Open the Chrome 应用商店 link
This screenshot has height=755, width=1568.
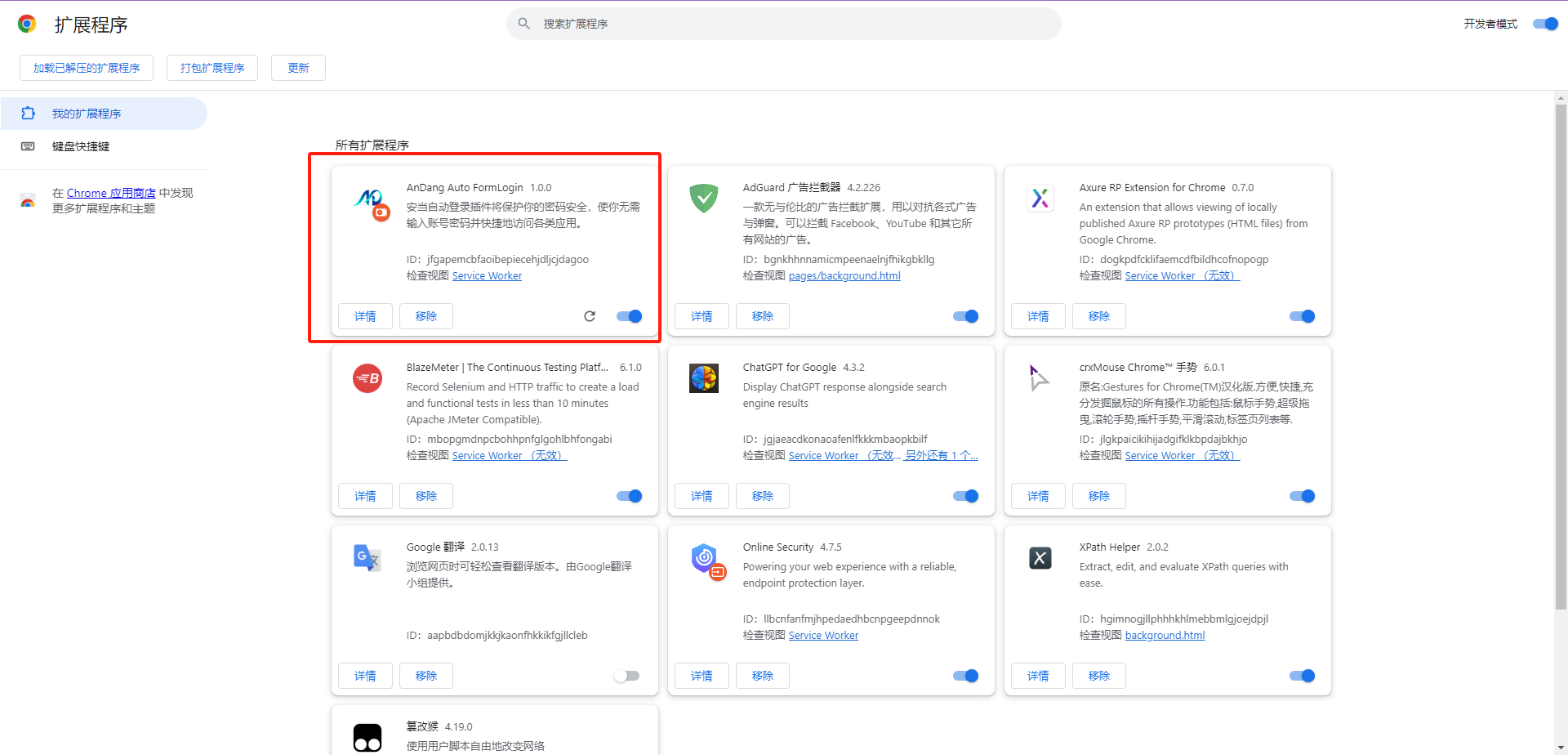111,193
